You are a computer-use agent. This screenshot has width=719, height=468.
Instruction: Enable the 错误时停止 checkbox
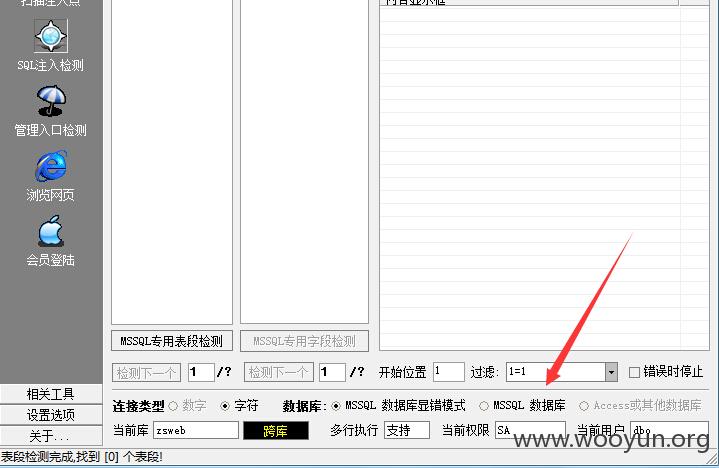(634, 372)
